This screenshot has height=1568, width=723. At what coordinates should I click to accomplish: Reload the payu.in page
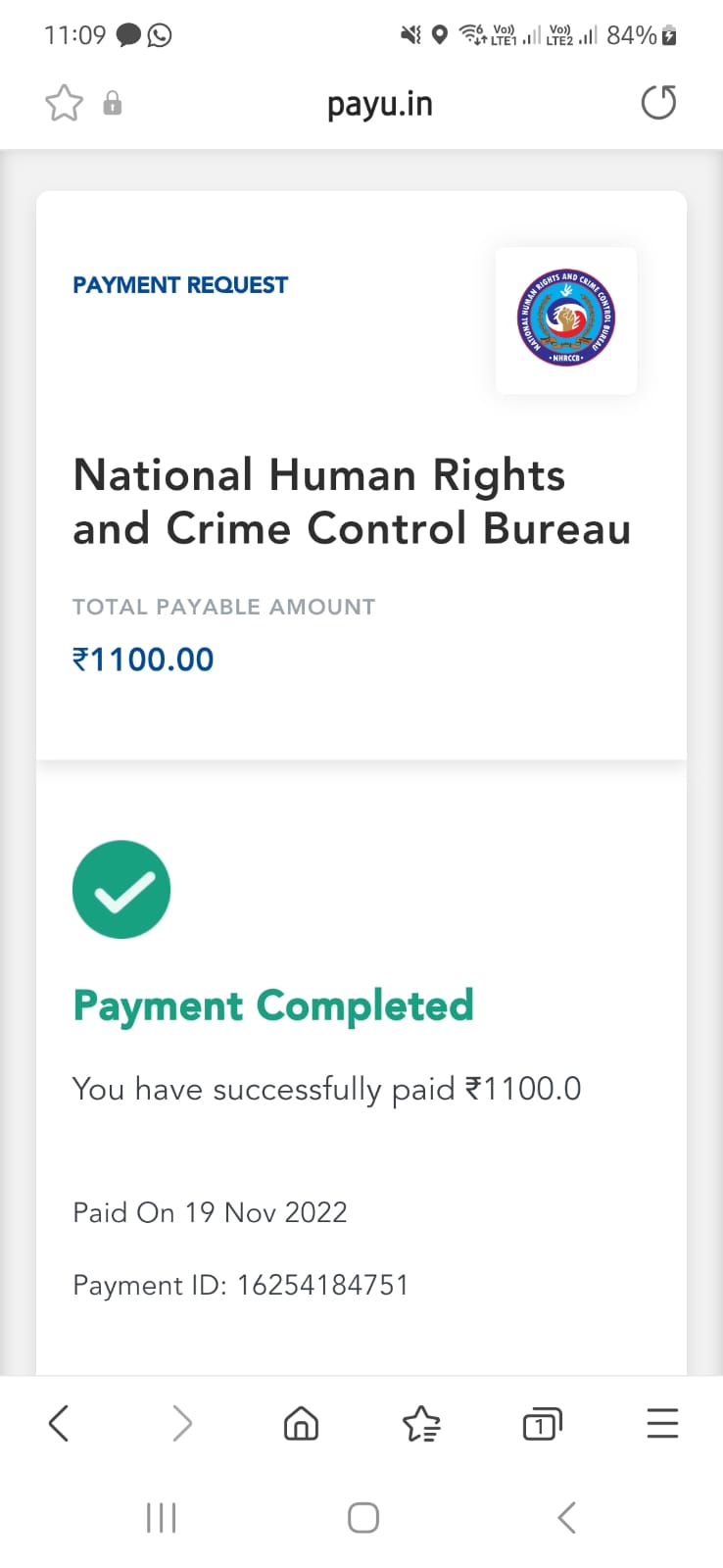(x=658, y=102)
